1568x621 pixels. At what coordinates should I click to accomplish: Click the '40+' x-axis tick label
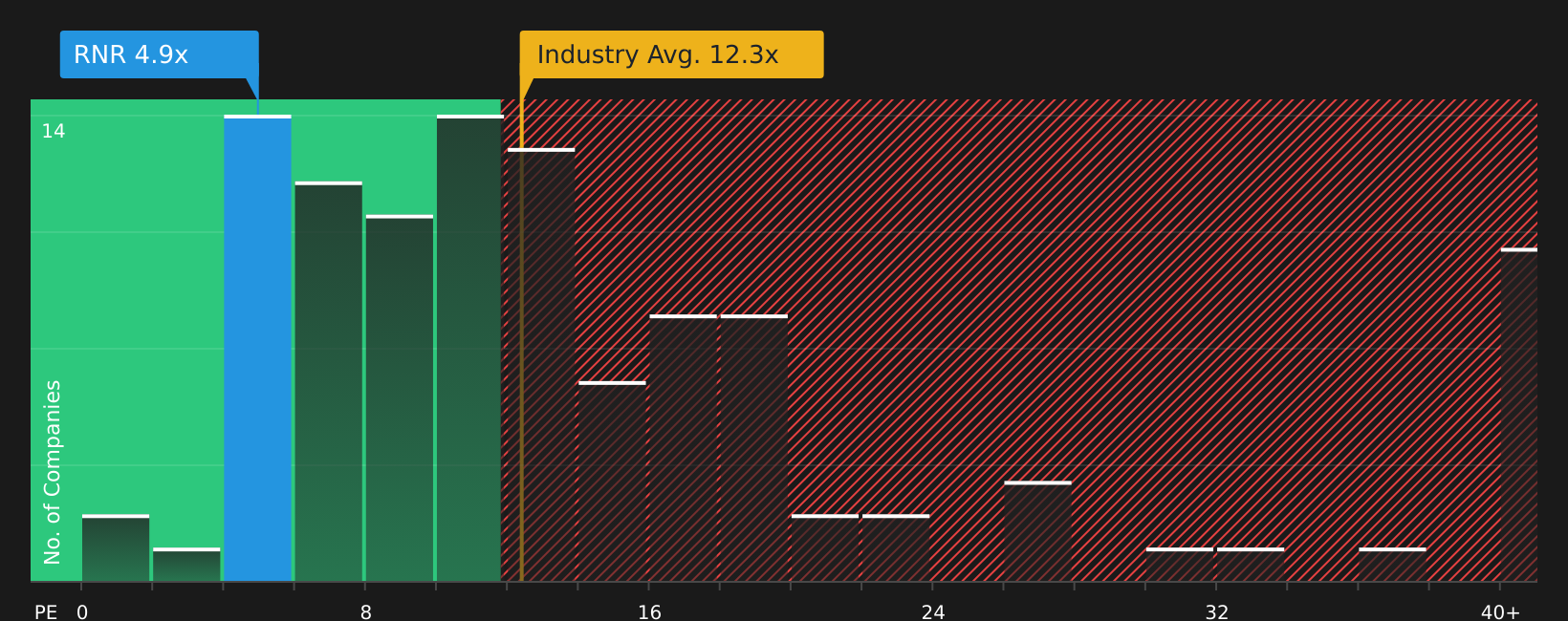1500,611
